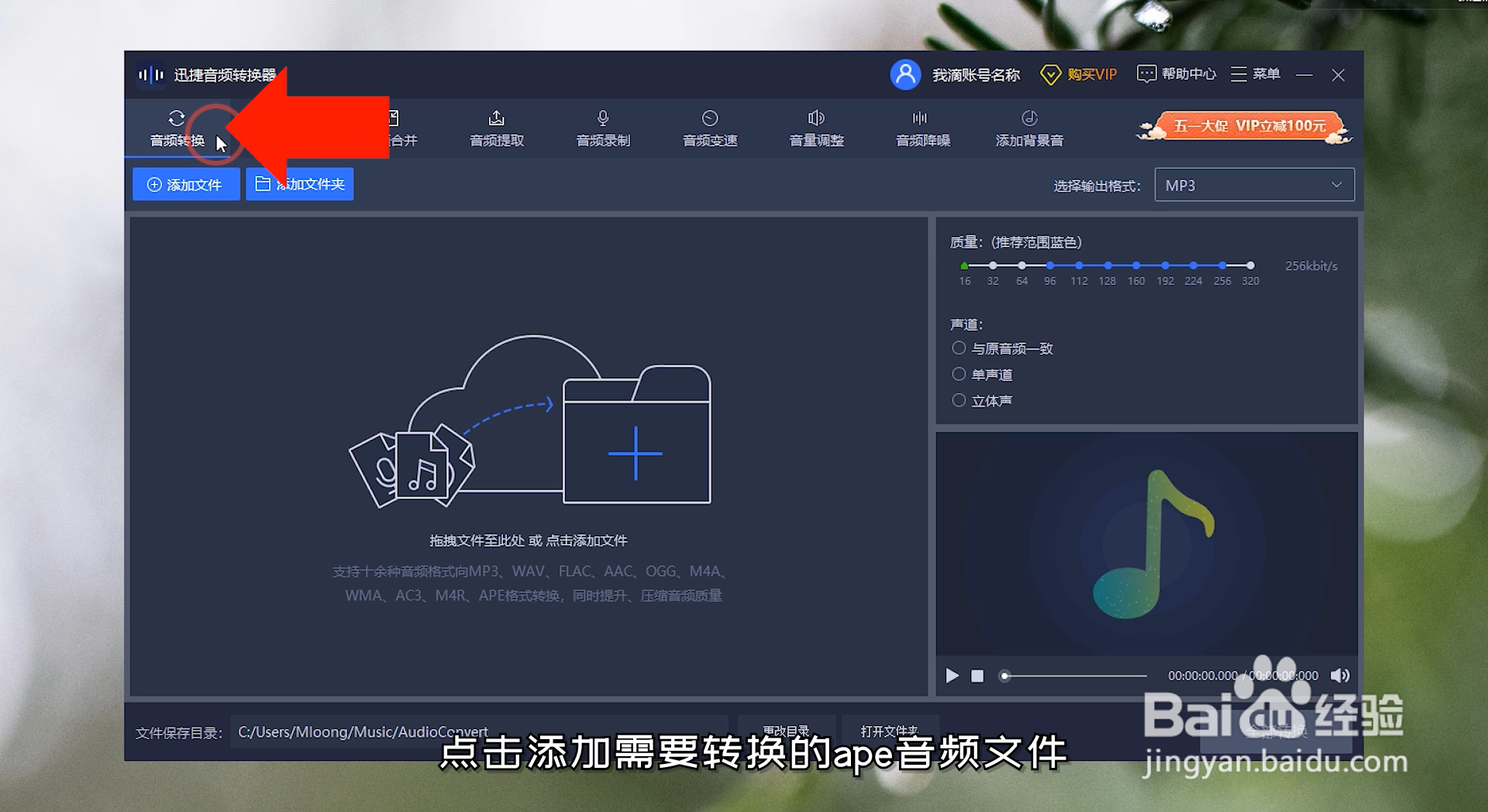
Task: Click the volume adjust speaker icon
Action: [816, 118]
